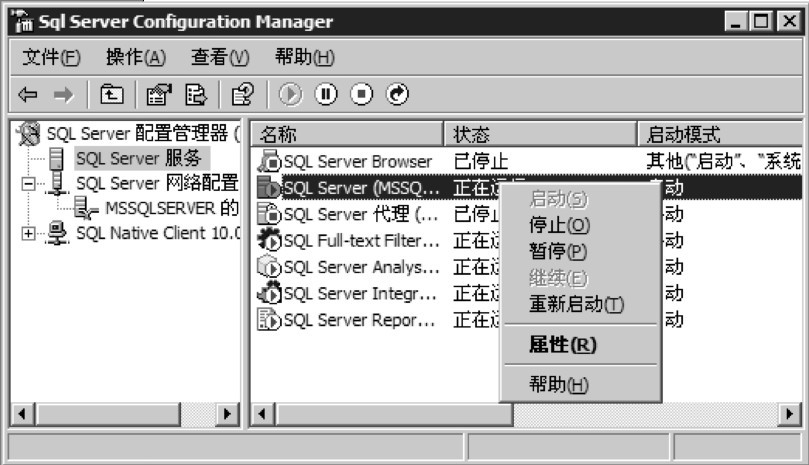Click the MSSQLSERVER 的 protocols node icon
The image size is (809, 465).
pos(86,208)
